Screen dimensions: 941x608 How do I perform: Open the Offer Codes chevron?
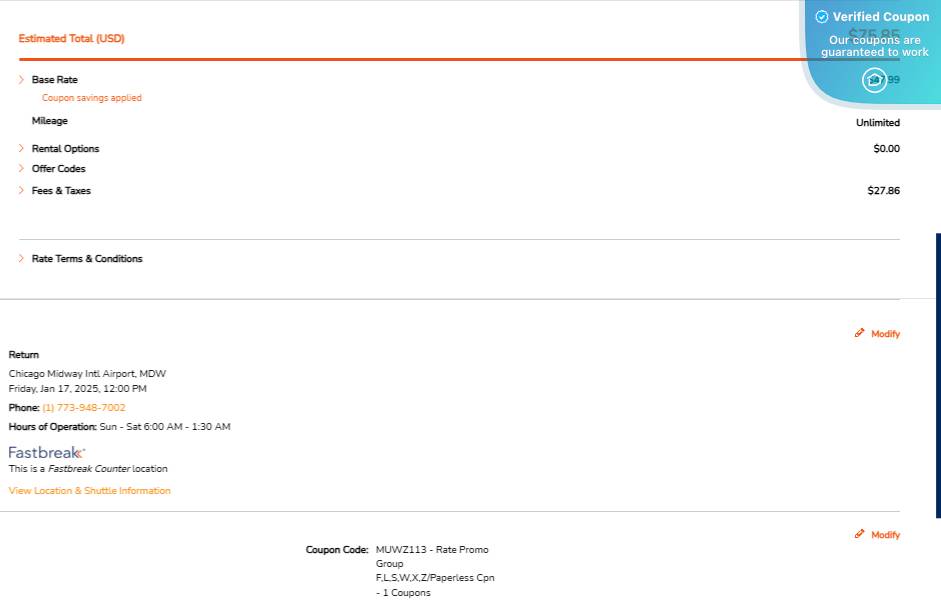point(21,169)
